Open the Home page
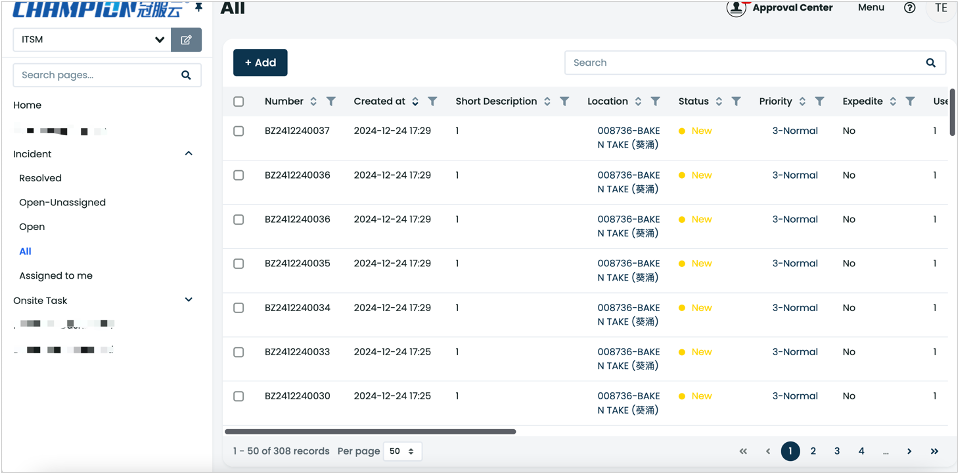 point(27,105)
